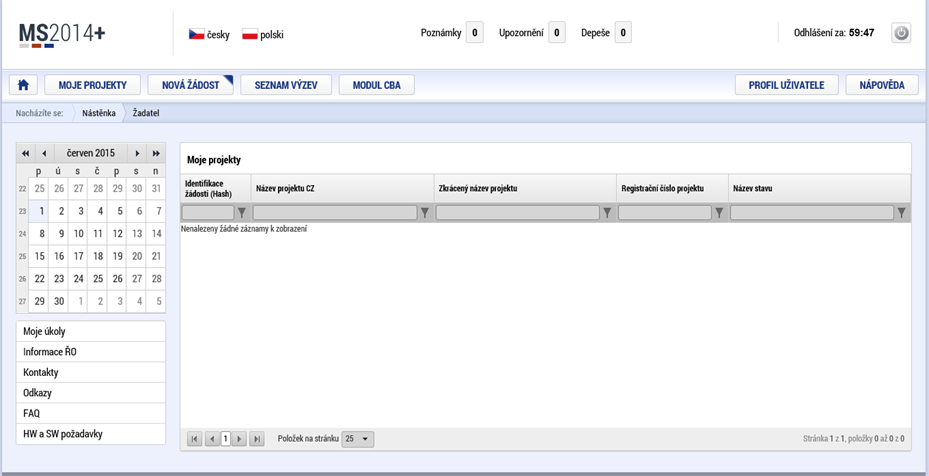Focus the Identifikace žádosti filter field

coord(209,213)
